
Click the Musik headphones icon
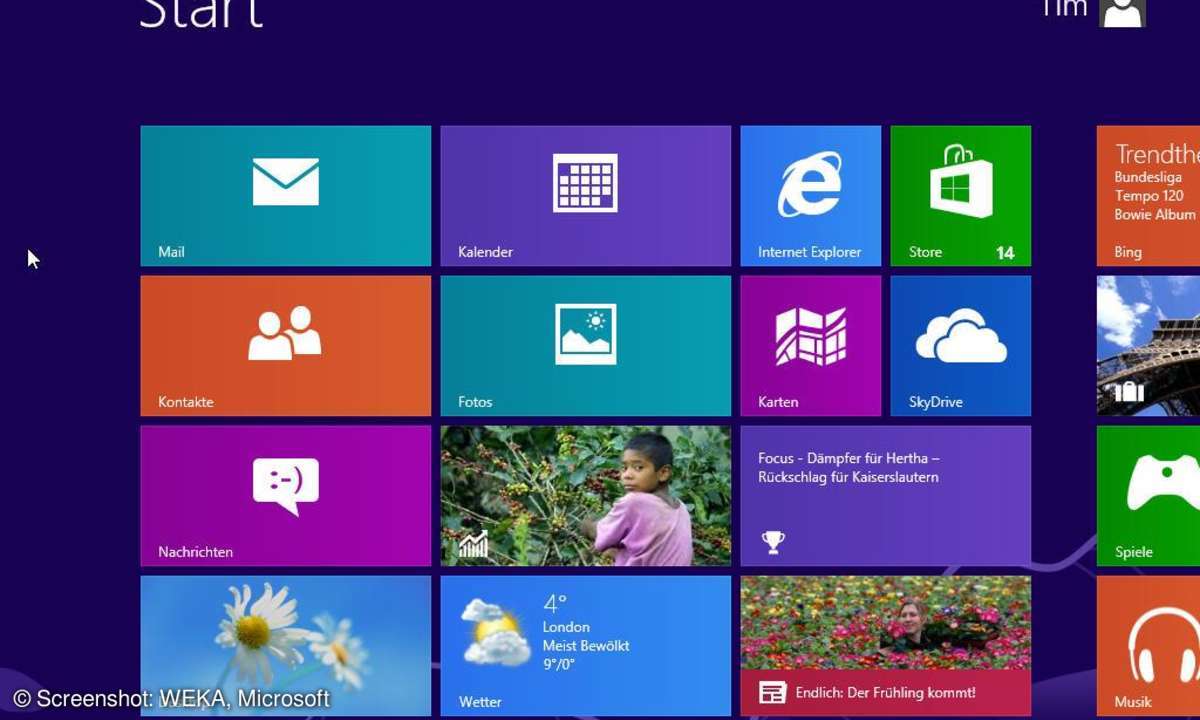click(x=1166, y=644)
